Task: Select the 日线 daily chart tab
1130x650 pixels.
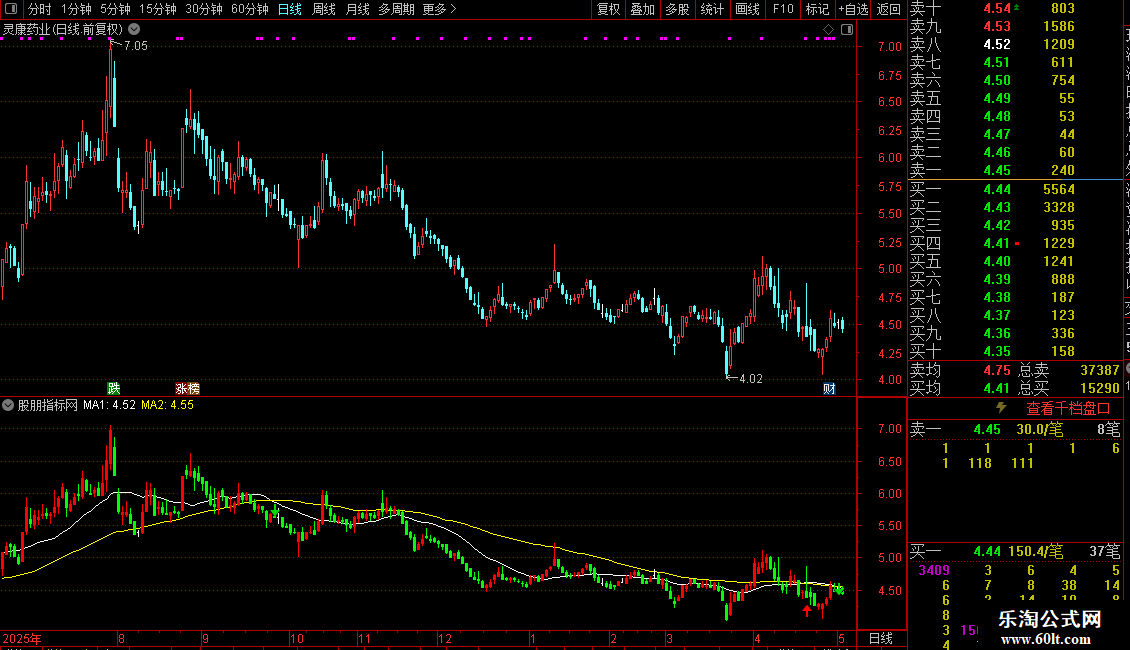Action: pyautogui.click(x=290, y=9)
